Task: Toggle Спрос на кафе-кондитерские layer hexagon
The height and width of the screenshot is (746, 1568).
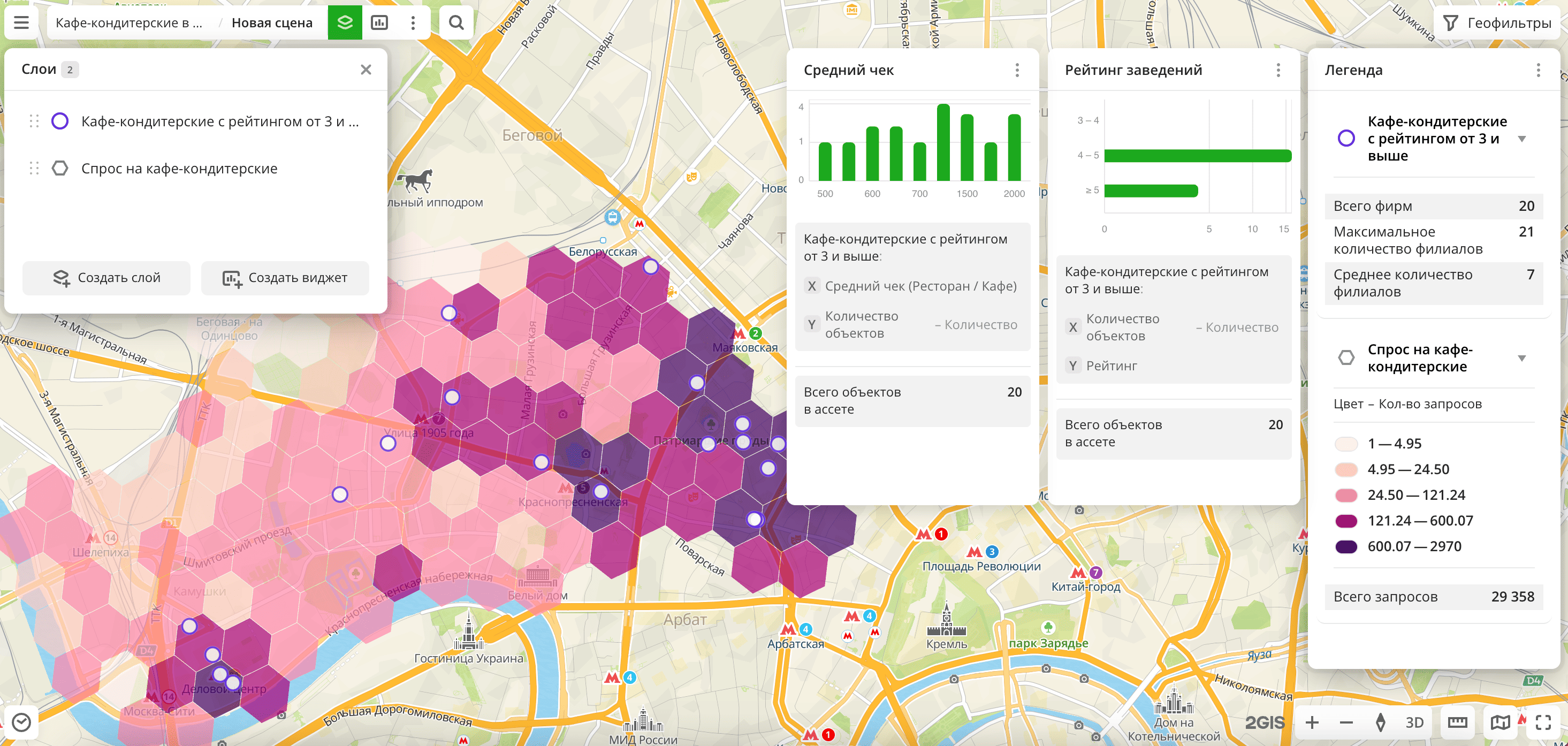Action: (59, 168)
